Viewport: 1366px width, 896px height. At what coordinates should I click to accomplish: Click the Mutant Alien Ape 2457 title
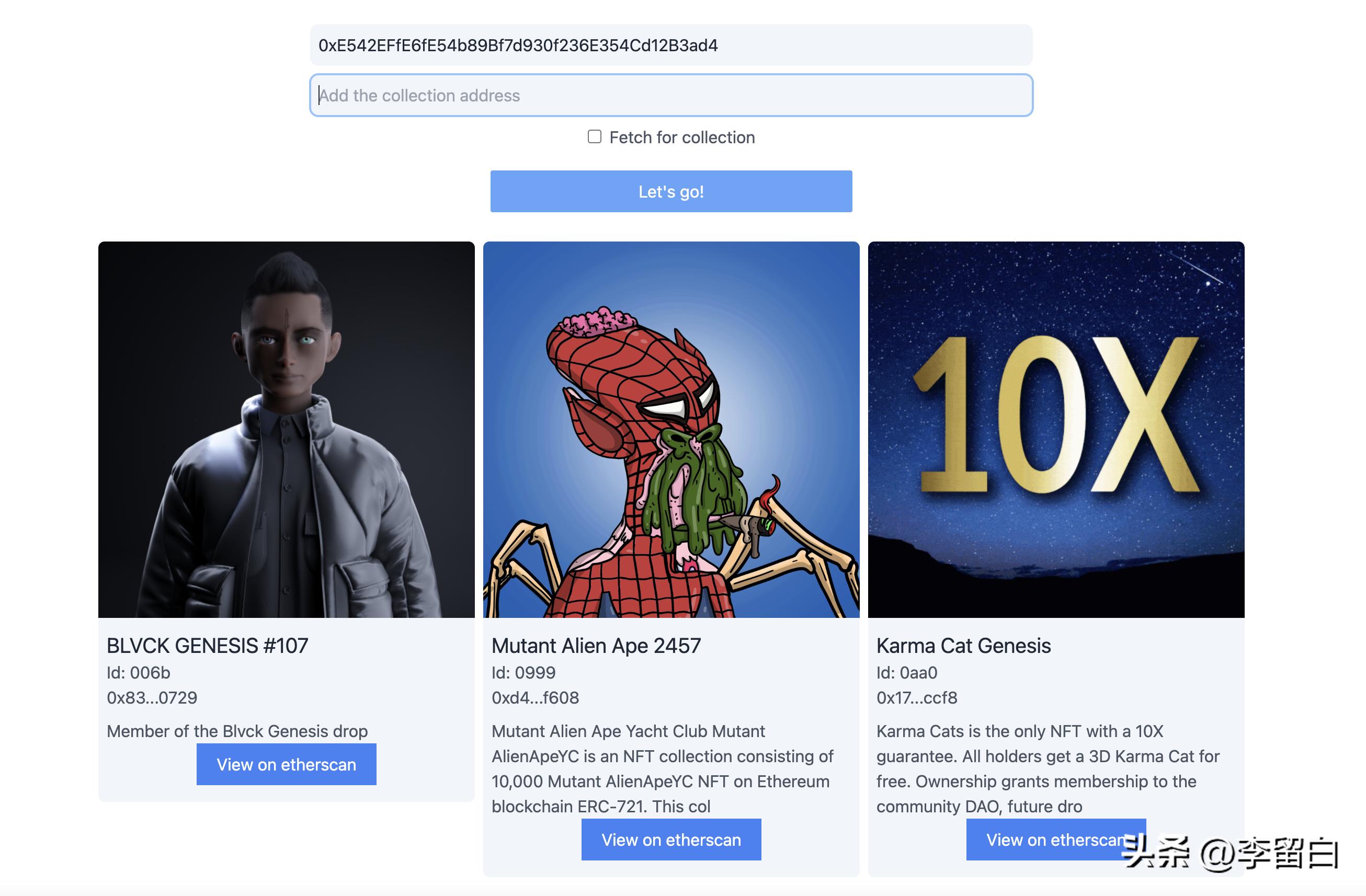pos(596,646)
